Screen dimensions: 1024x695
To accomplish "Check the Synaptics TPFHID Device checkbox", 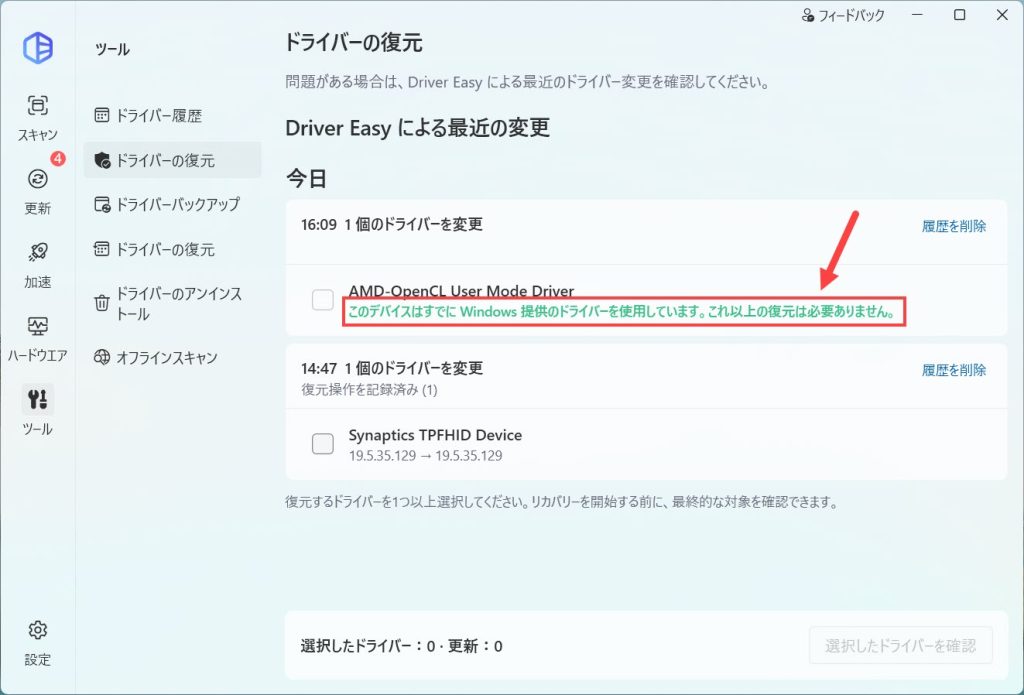I will click(323, 444).
